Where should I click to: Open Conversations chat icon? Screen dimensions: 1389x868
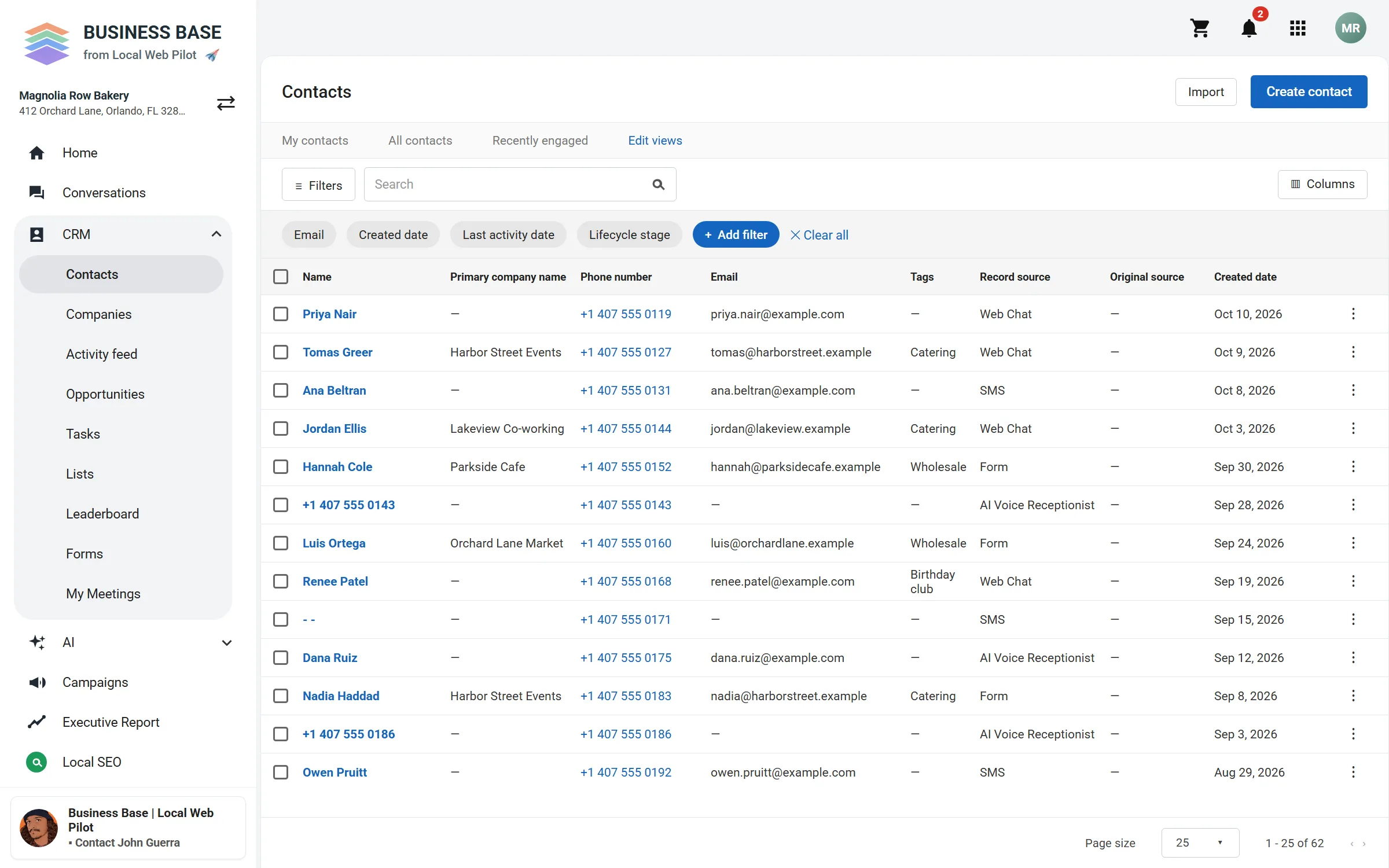click(36, 193)
